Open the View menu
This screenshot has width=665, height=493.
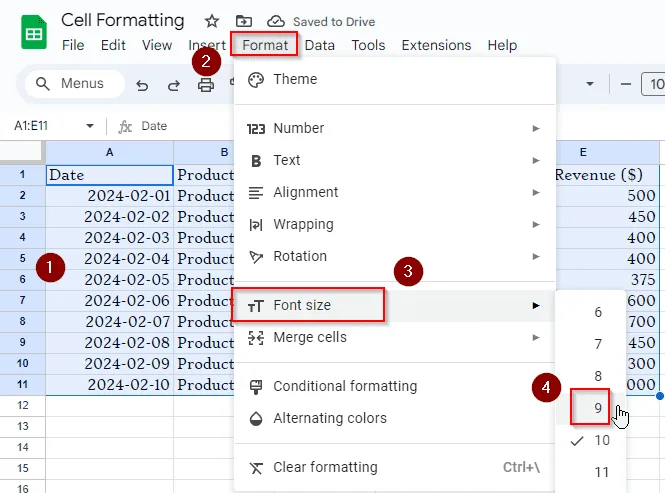[157, 45]
